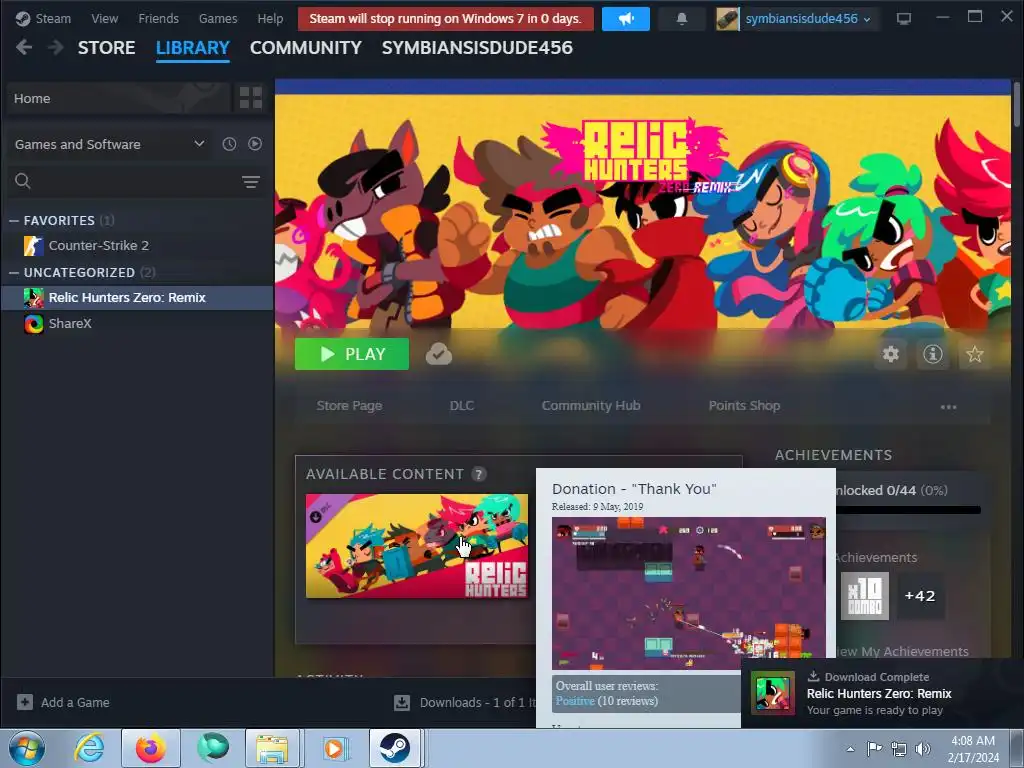Open the Steam menu
The image size is (1024, 768).
(x=53, y=19)
